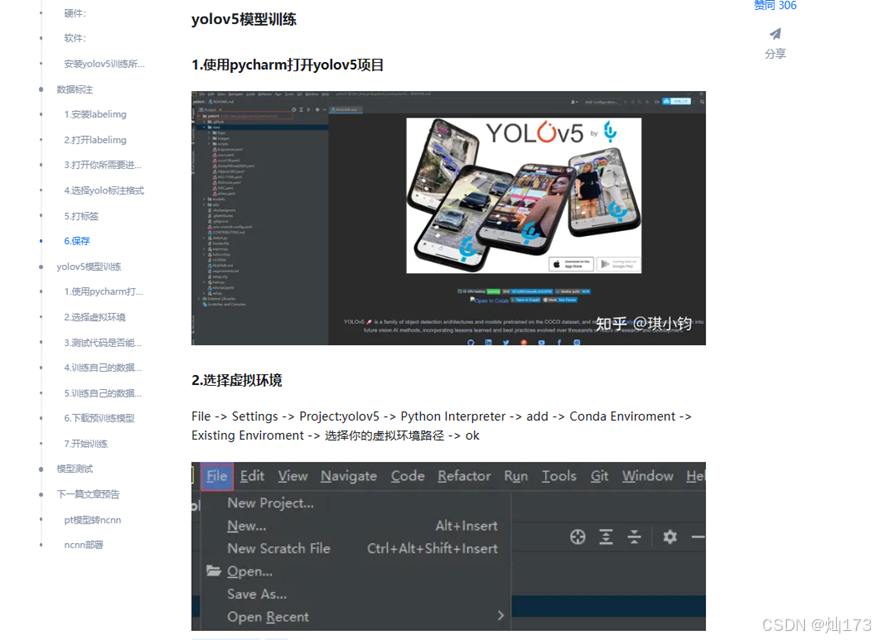Viewport: 875px width, 640px height.
Task: Click the Open in Colab badge
Action: pyautogui.click(x=488, y=301)
